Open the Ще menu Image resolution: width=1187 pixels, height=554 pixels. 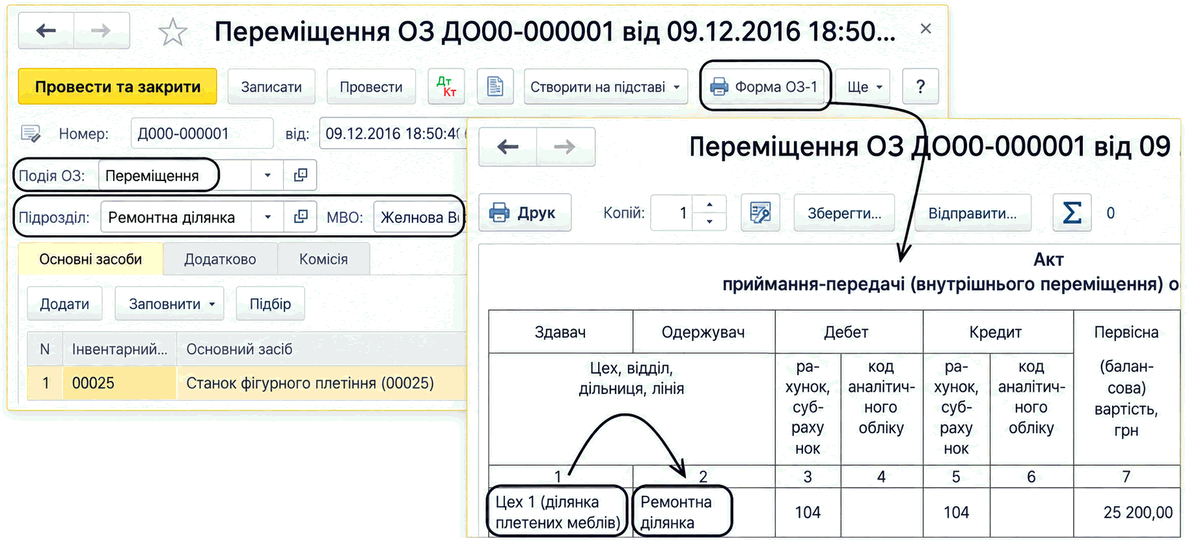point(865,86)
